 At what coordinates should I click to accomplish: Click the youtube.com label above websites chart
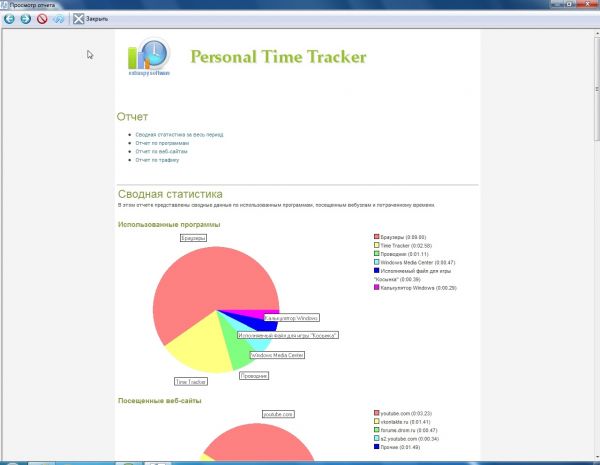[278, 414]
